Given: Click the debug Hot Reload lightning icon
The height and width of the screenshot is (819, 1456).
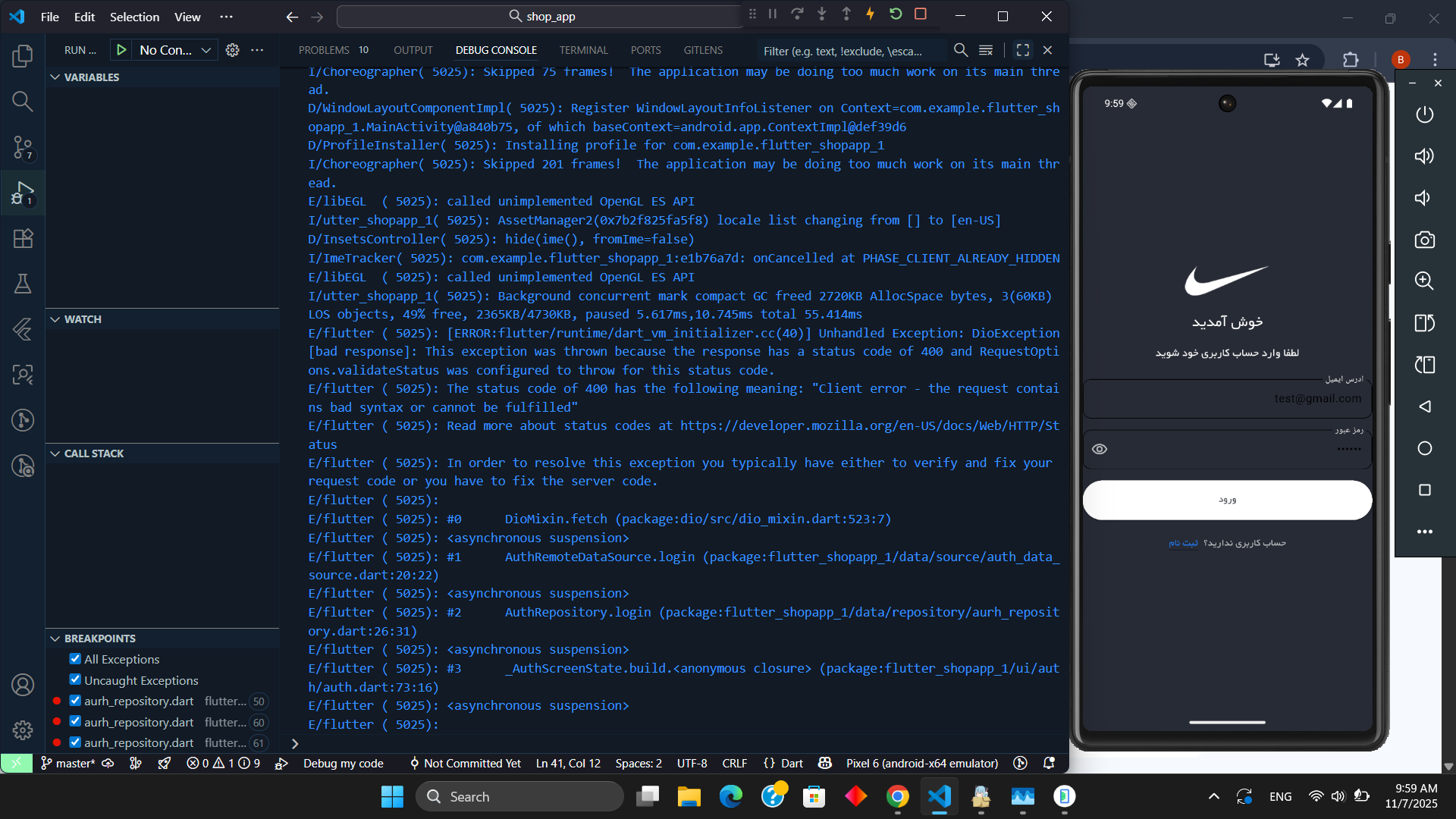Looking at the screenshot, I should (x=870, y=14).
